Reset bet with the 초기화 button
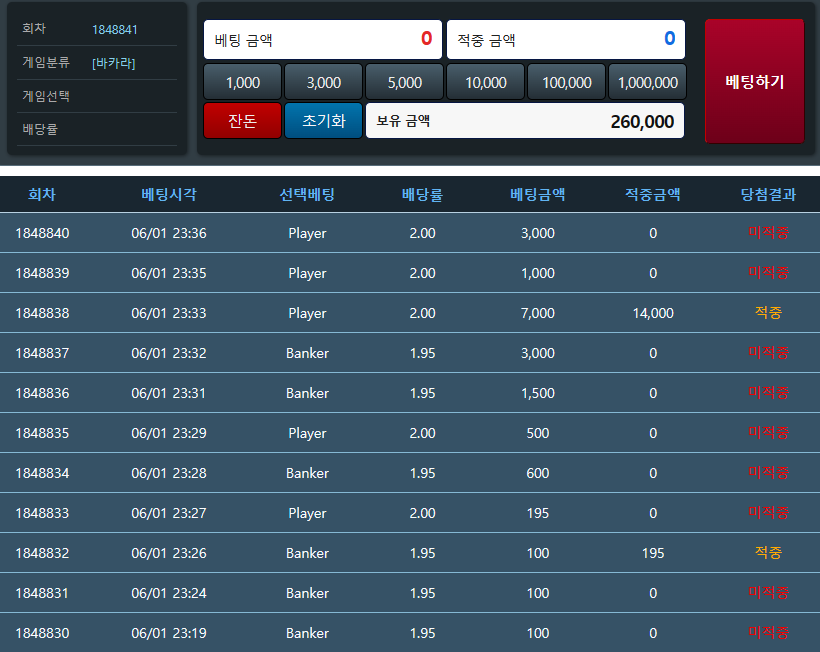820x652 pixels. (324, 121)
